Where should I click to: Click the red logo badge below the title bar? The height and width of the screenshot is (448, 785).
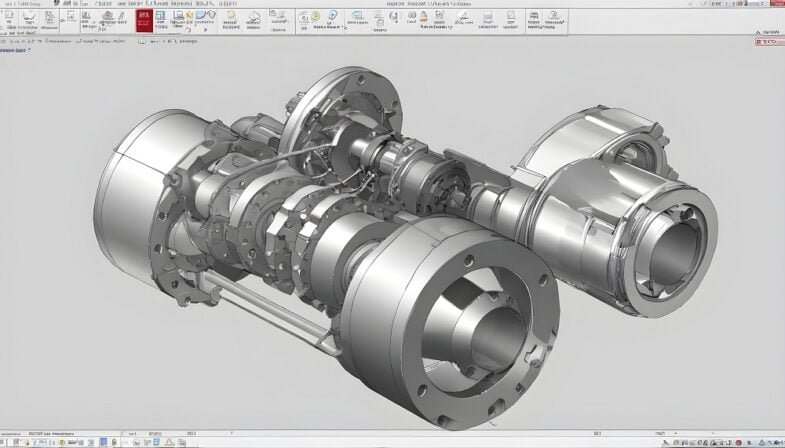[769, 42]
